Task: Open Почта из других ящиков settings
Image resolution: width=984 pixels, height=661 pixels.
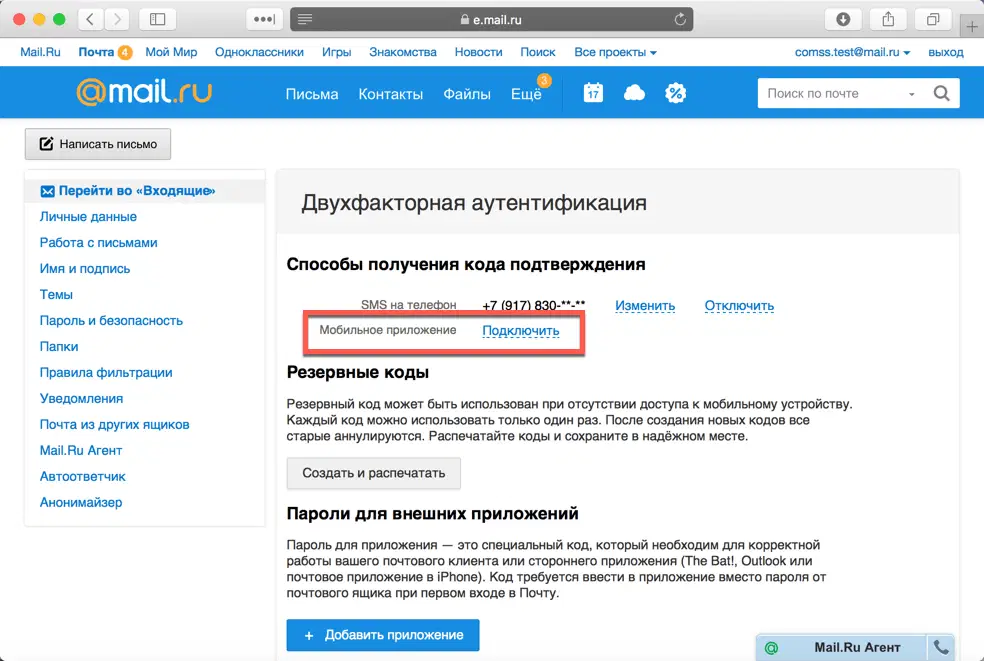Action: [114, 424]
